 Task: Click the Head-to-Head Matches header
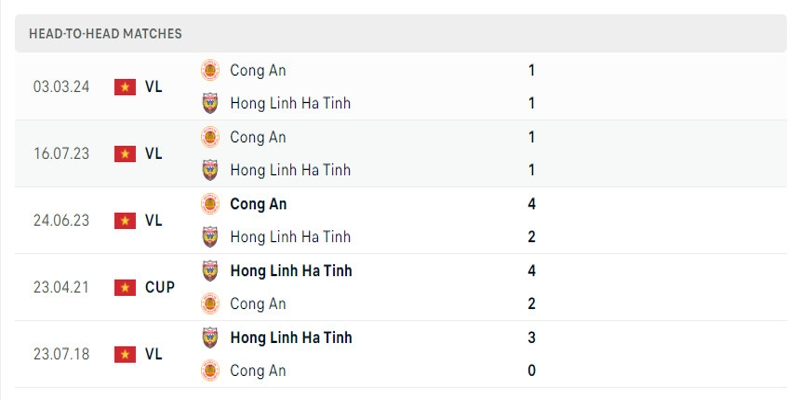pyautogui.click(x=106, y=33)
